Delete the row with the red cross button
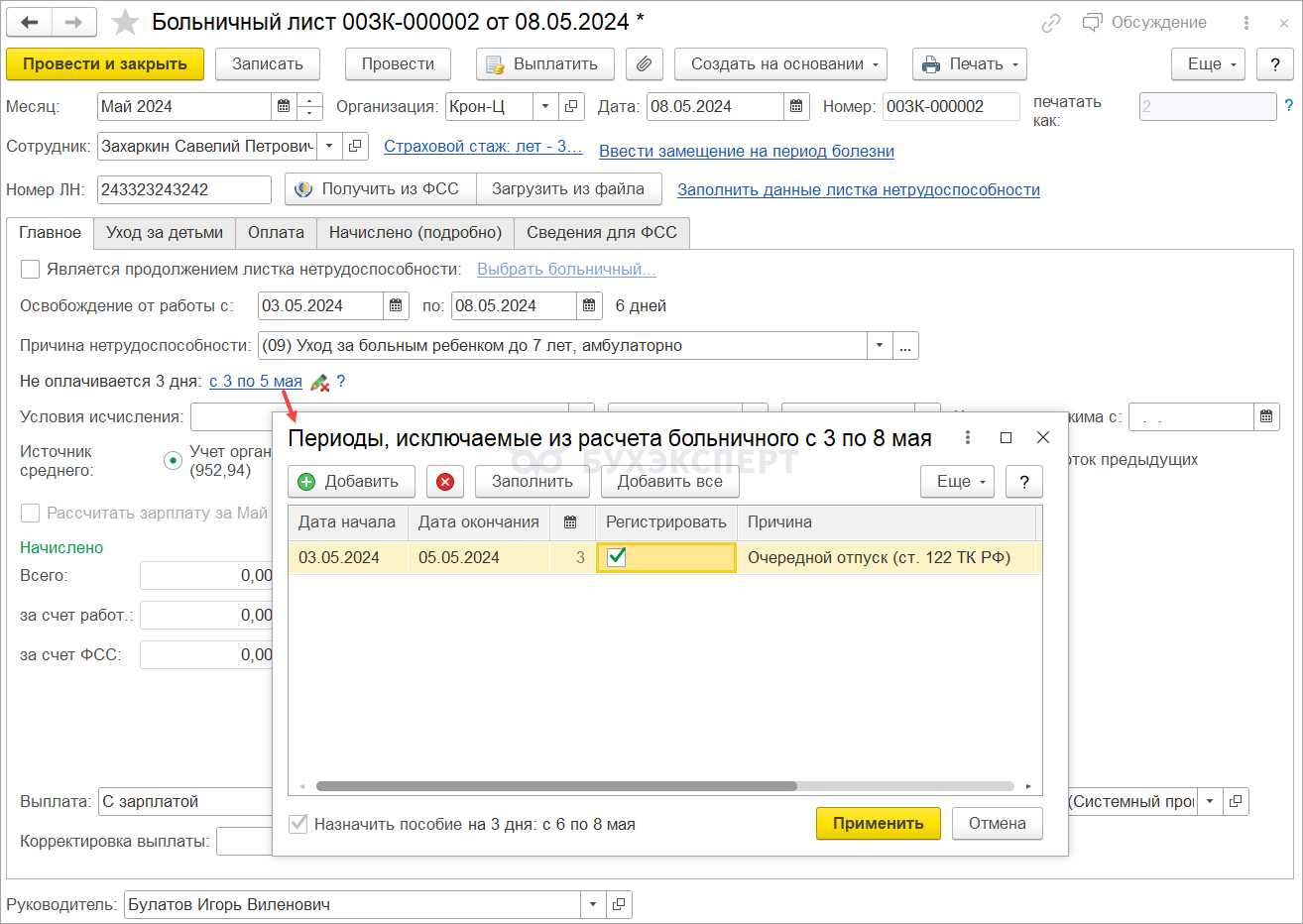Image resolution: width=1303 pixels, height=924 pixels. pyautogui.click(x=445, y=482)
